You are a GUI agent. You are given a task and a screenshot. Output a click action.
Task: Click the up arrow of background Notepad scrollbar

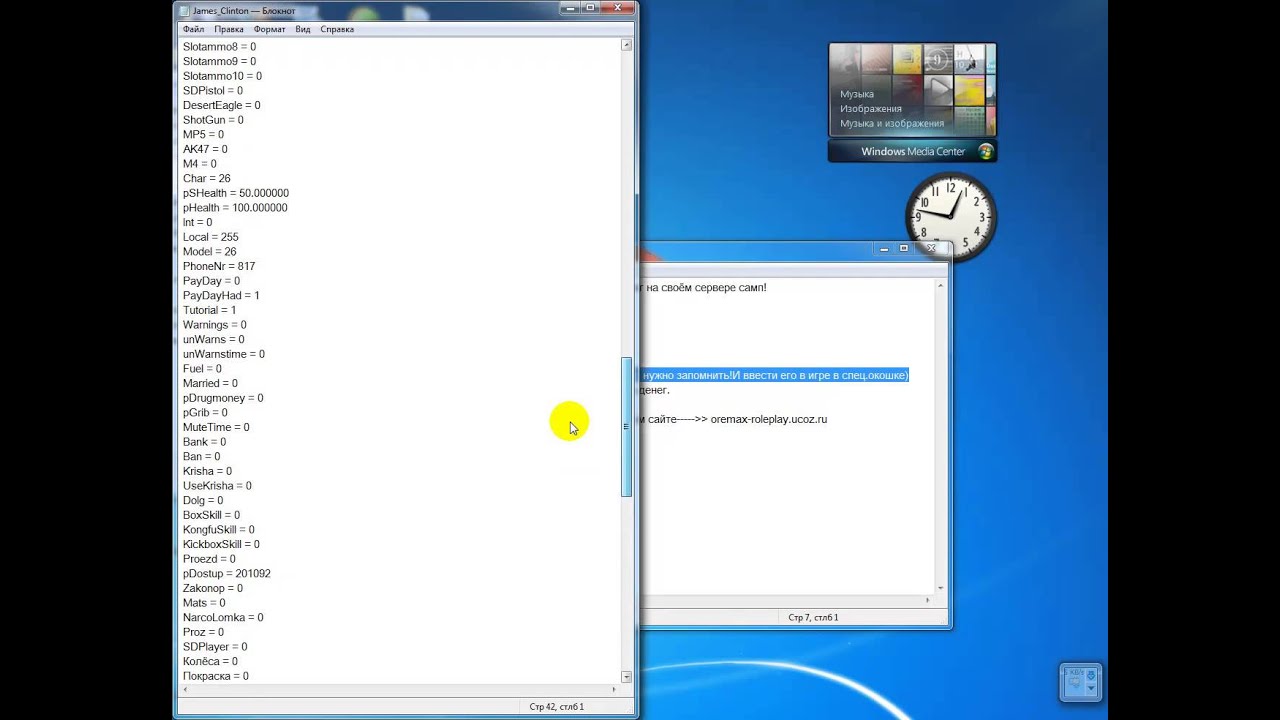pos(940,287)
